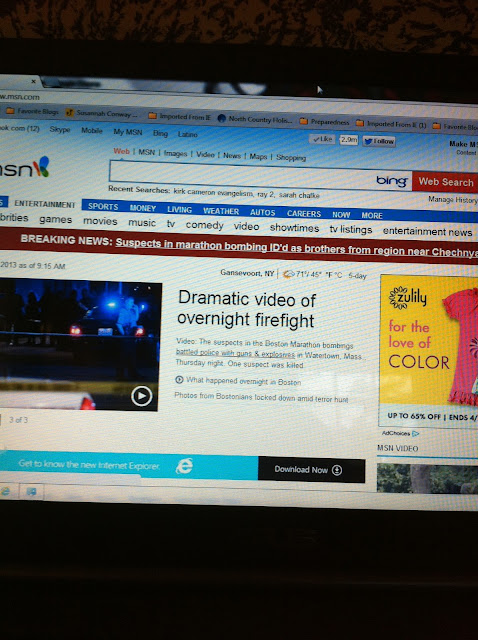478x640 pixels.
Task: Select the MSN search scope
Action: click(147, 152)
